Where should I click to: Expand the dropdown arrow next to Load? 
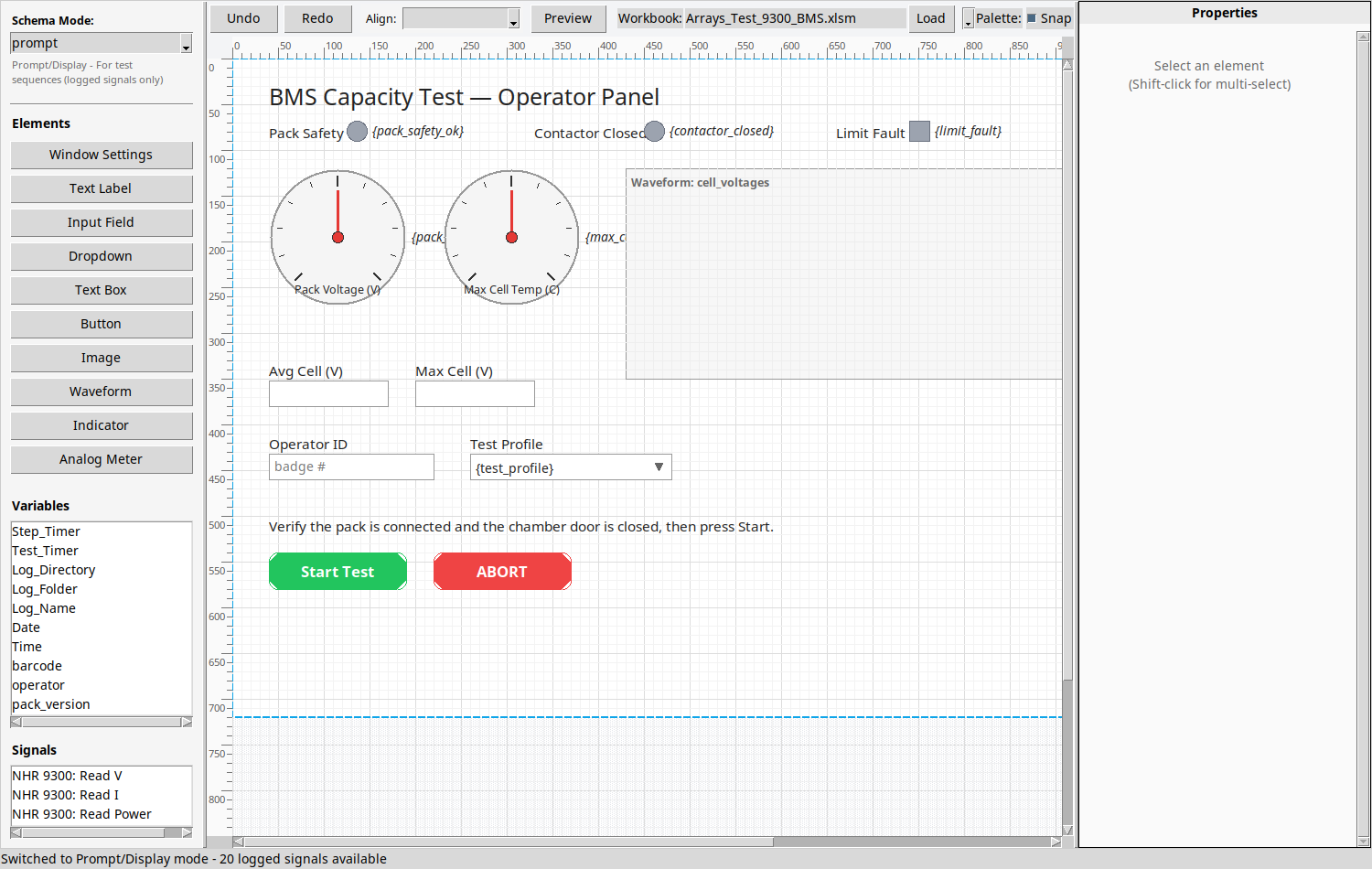pos(968,19)
